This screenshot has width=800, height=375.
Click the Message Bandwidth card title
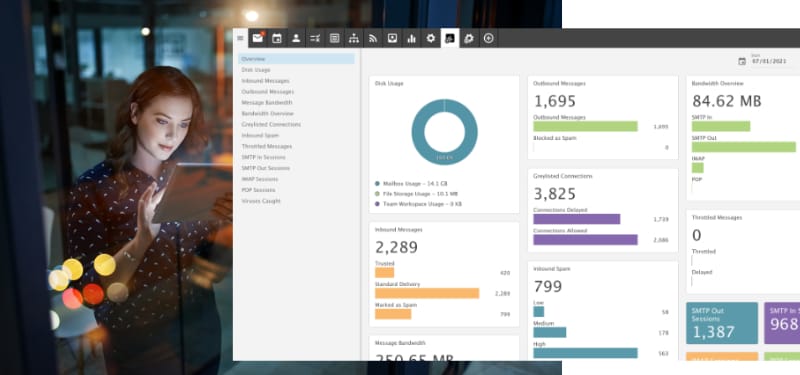click(400, 343)
